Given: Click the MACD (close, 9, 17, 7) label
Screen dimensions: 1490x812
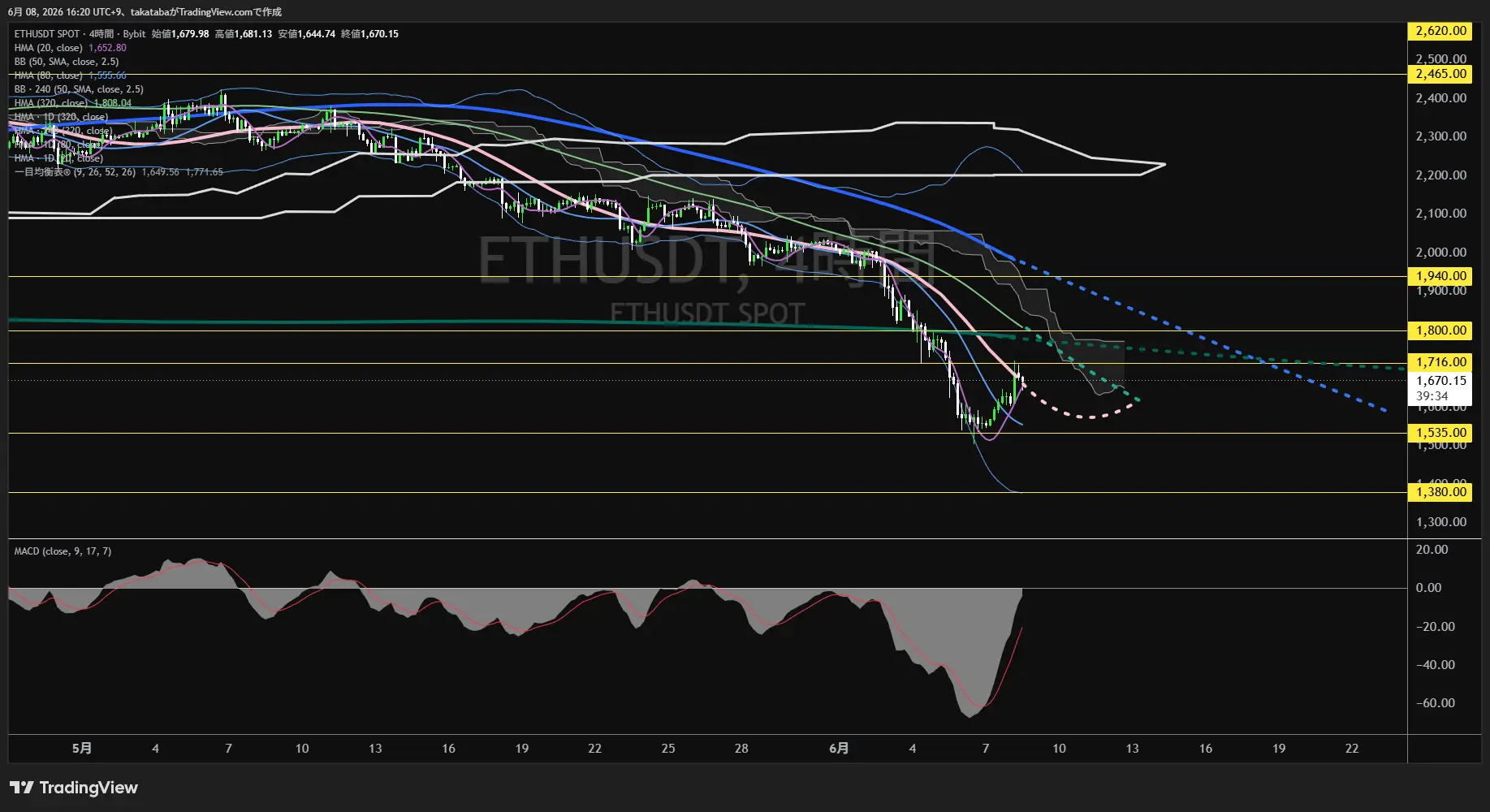Looking at the screenshot, I should coord(63,551).
